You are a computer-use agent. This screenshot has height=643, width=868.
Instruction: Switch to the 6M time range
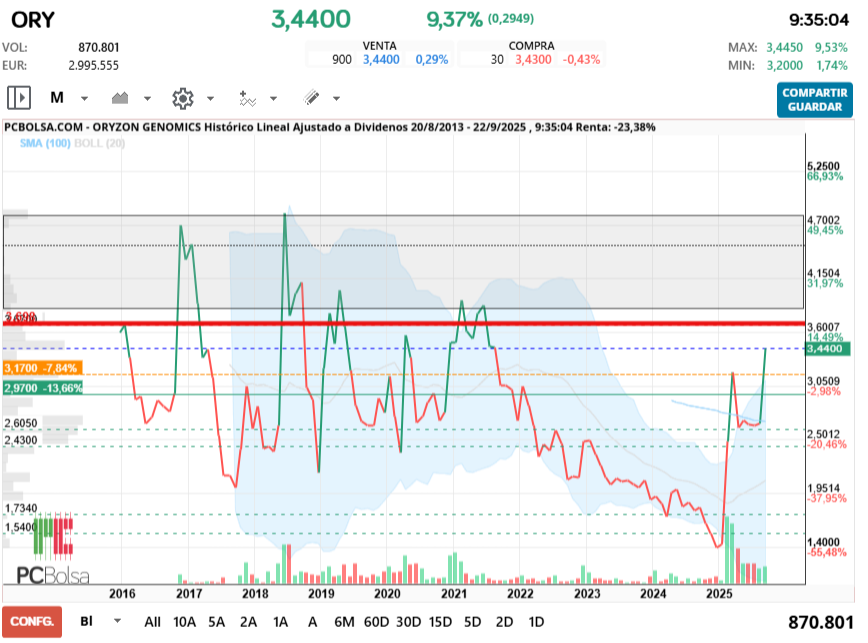click(x=344, y=621)
